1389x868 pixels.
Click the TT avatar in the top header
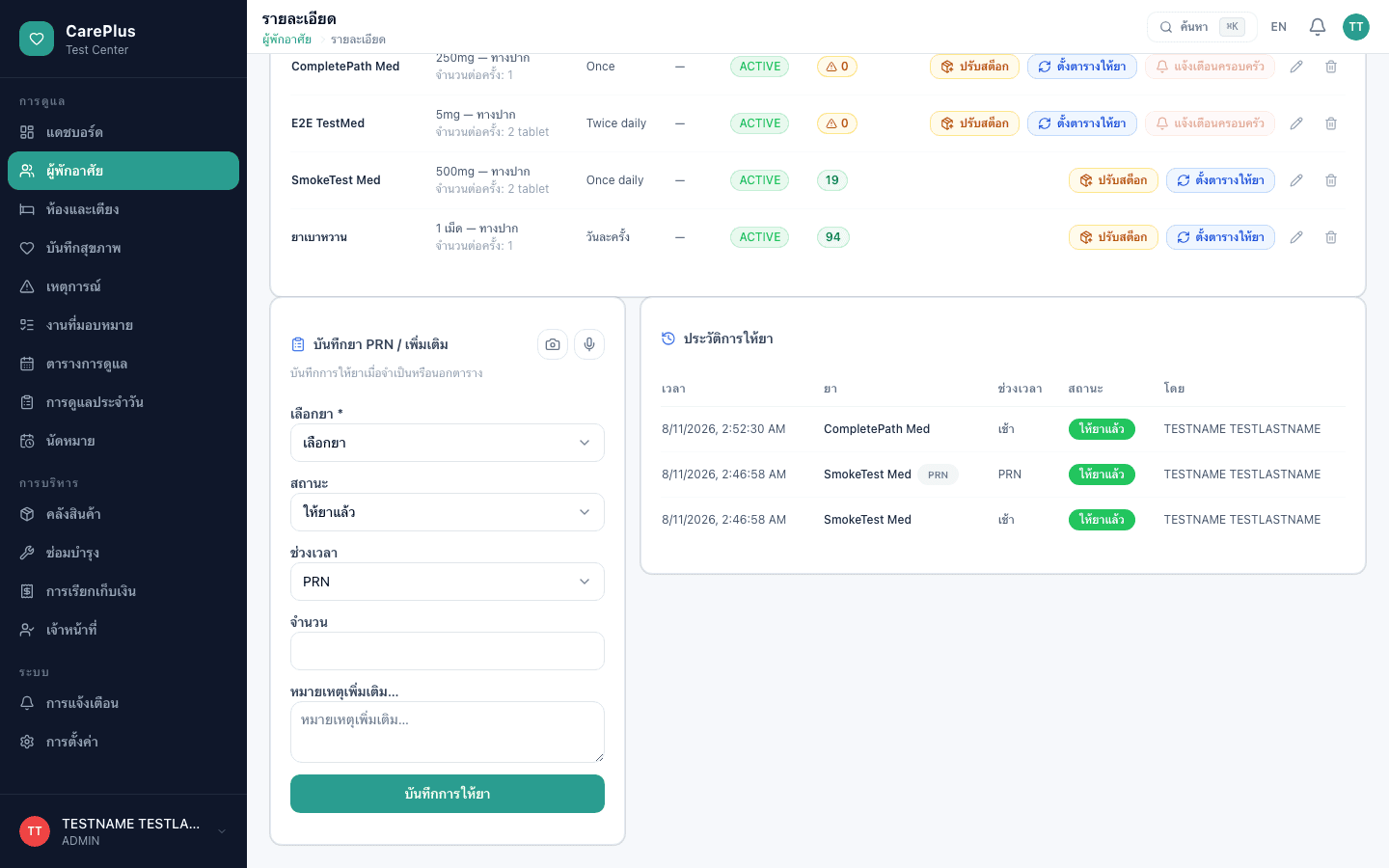(x=1356, y=27)
